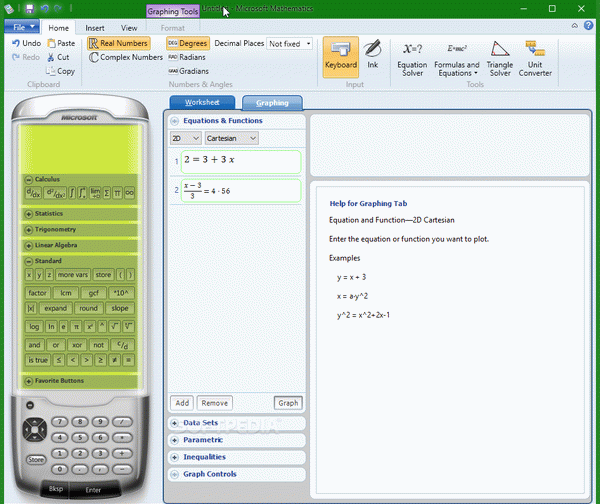
Task: Click the absolute value key
Action: click(x=31, y=308)
